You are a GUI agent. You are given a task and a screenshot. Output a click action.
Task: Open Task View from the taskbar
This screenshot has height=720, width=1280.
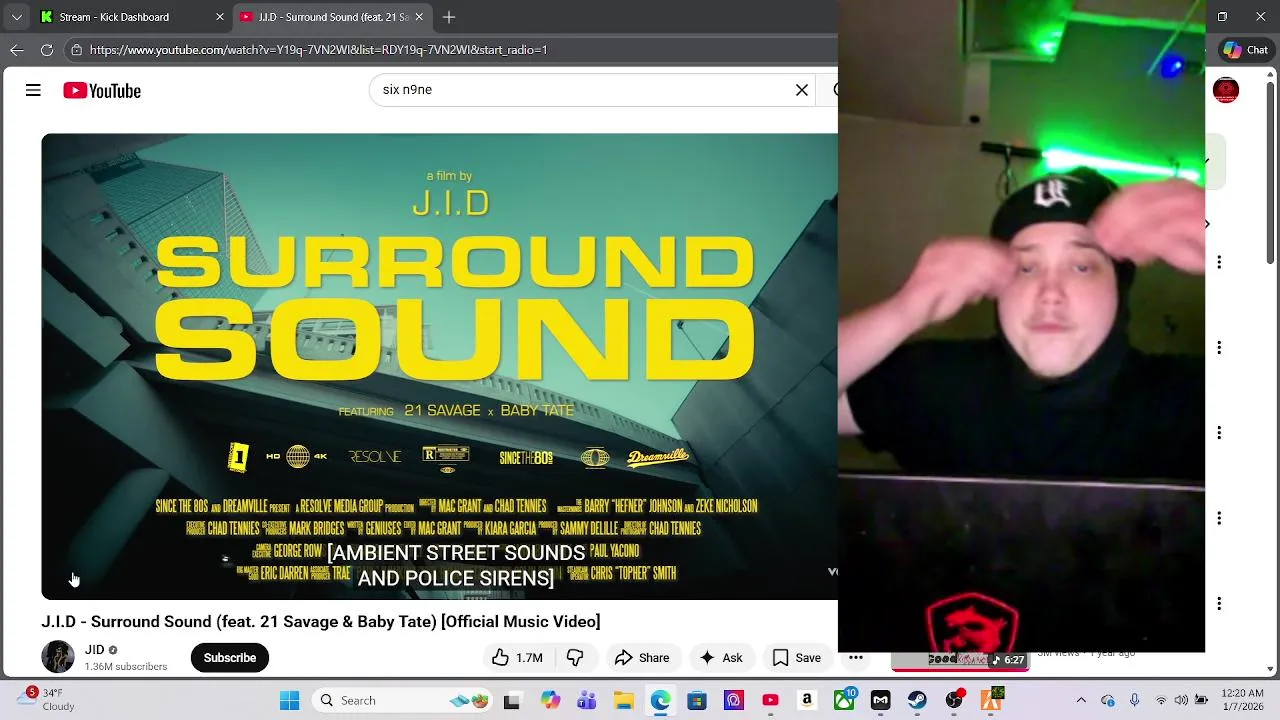point(511,700)
